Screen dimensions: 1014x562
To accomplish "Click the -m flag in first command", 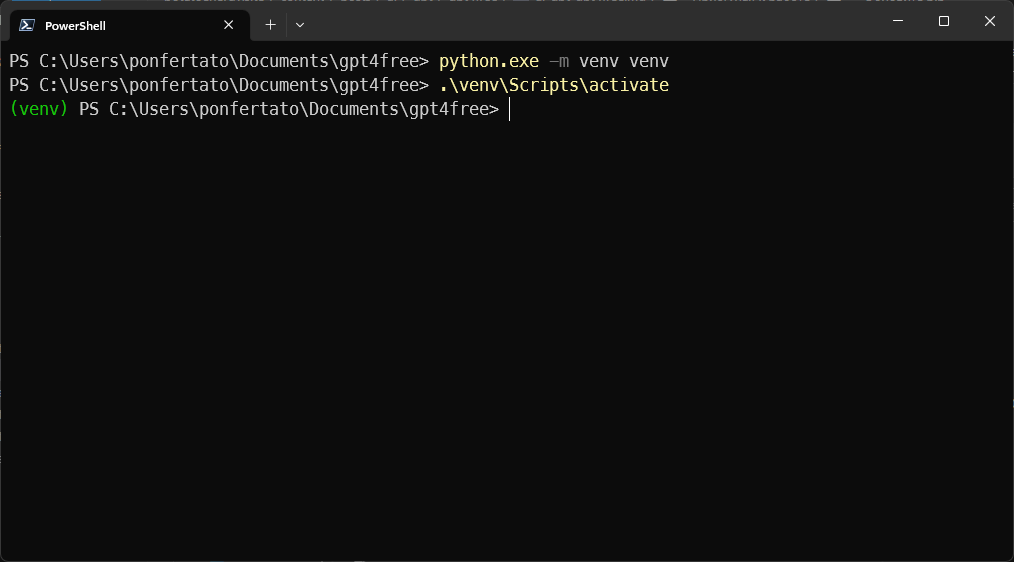I will [x=558, y=61].
